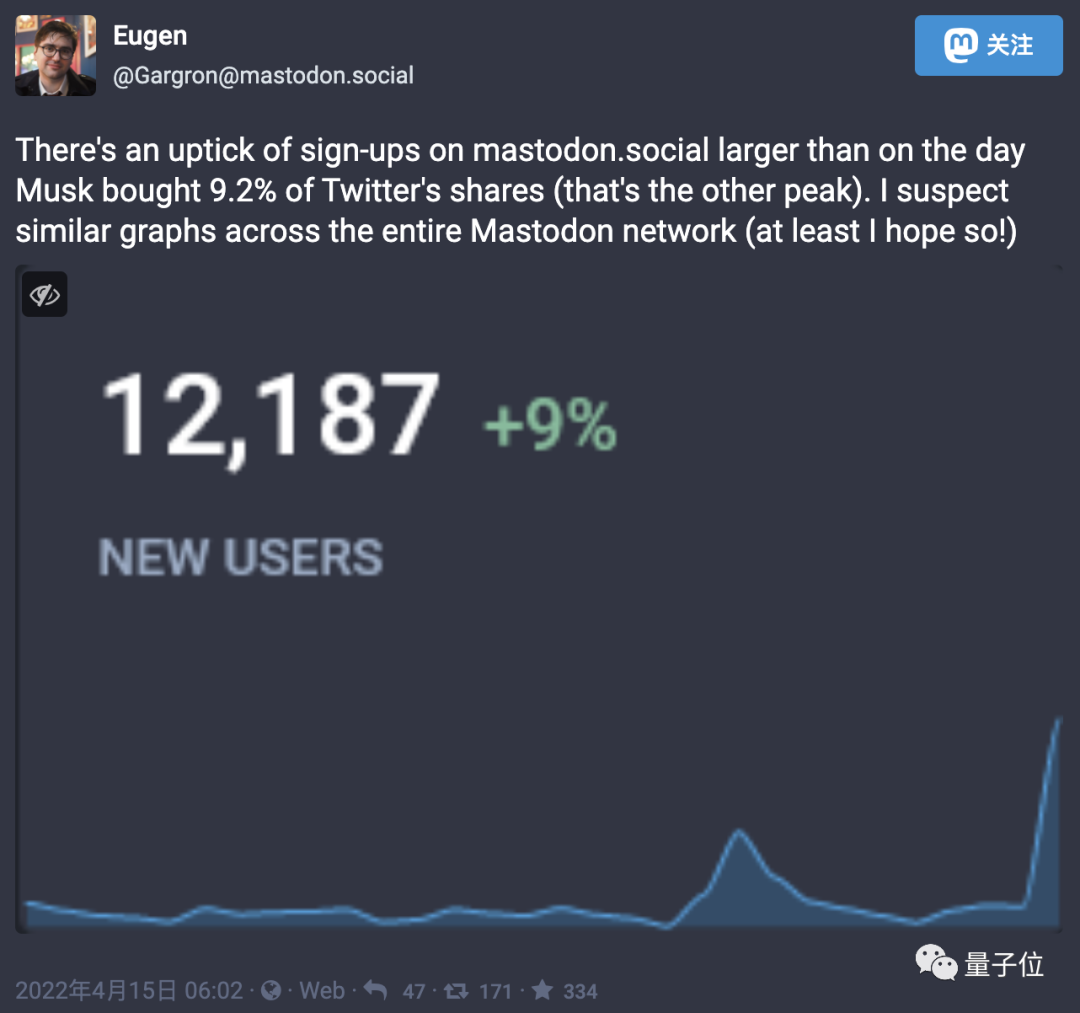Click the globe public visibility icon
The width and height of the screenshot is (1080, 1013).
[271, 990]
